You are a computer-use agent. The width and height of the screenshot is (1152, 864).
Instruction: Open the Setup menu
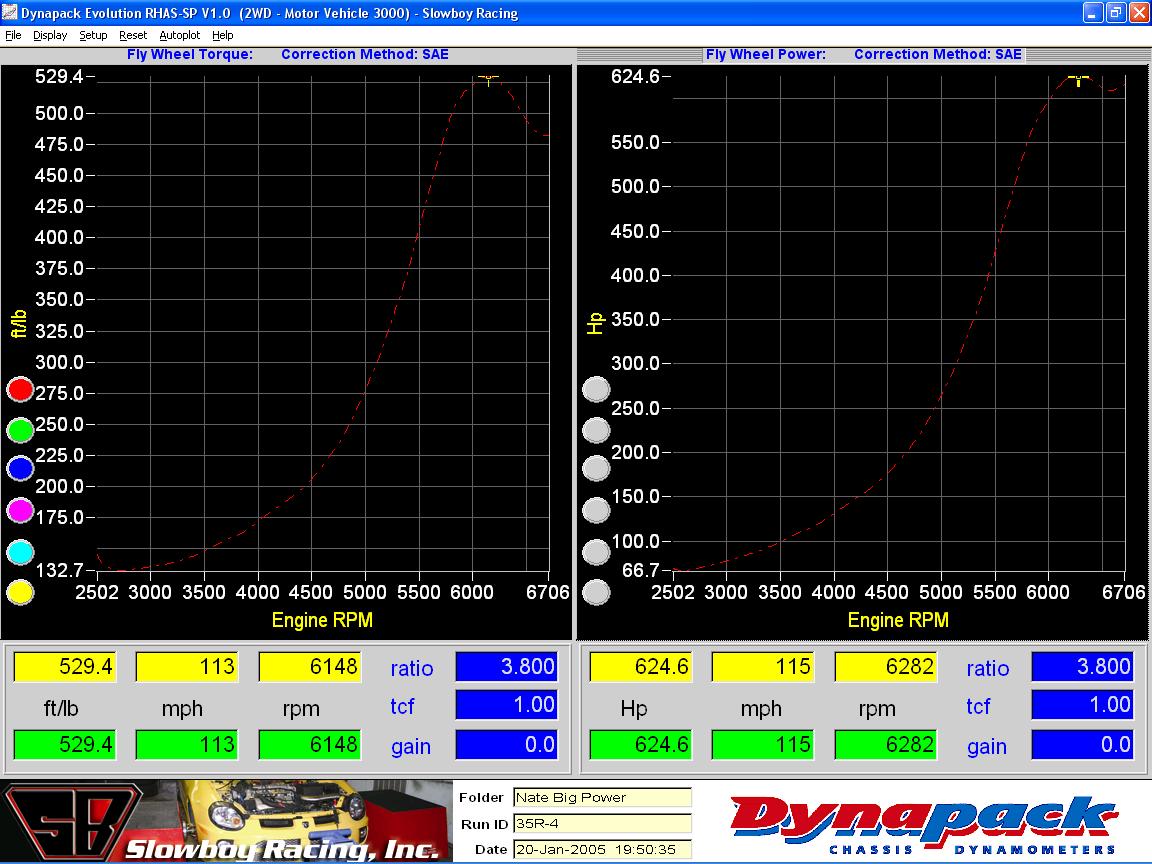tap(93, 35)
